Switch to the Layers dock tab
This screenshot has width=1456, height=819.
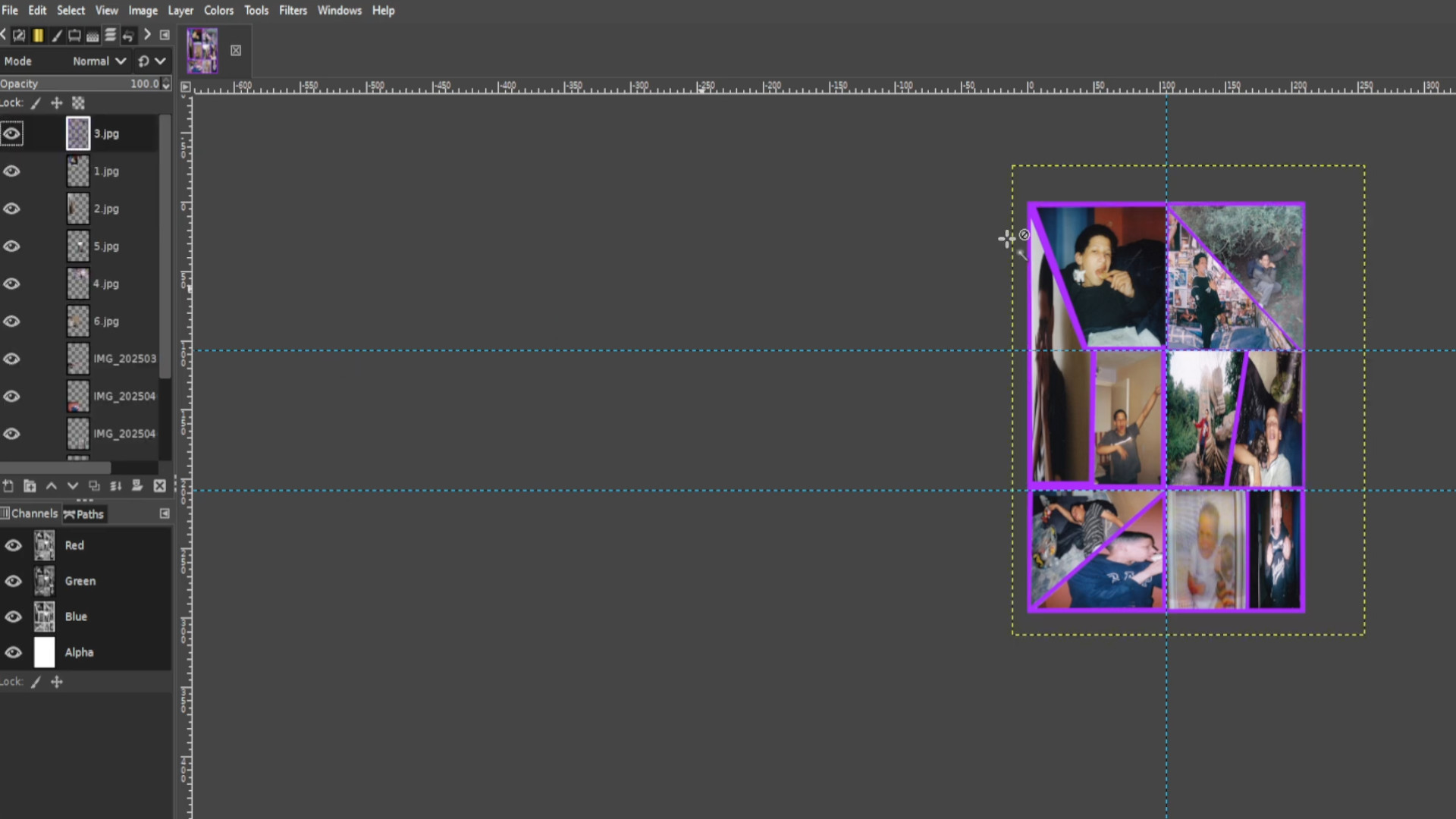111,35
